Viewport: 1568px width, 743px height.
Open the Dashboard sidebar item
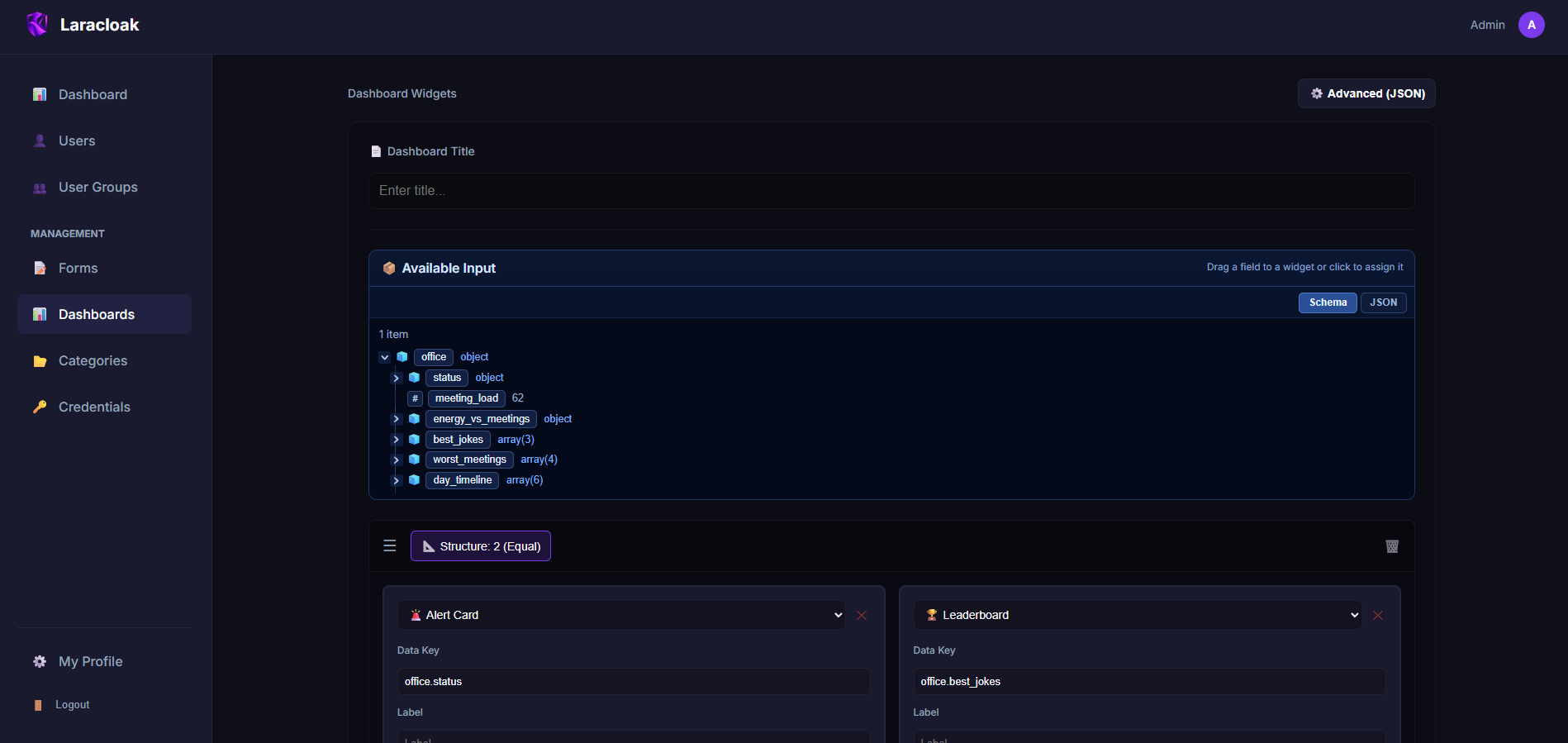tap(104, 94)
